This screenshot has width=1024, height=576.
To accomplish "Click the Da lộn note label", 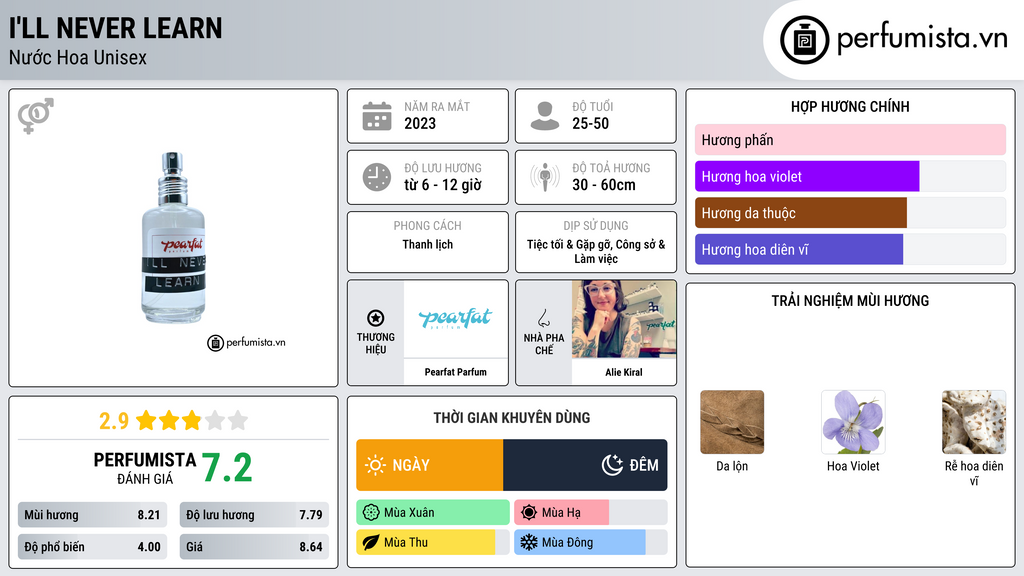I will coord(732,466).
